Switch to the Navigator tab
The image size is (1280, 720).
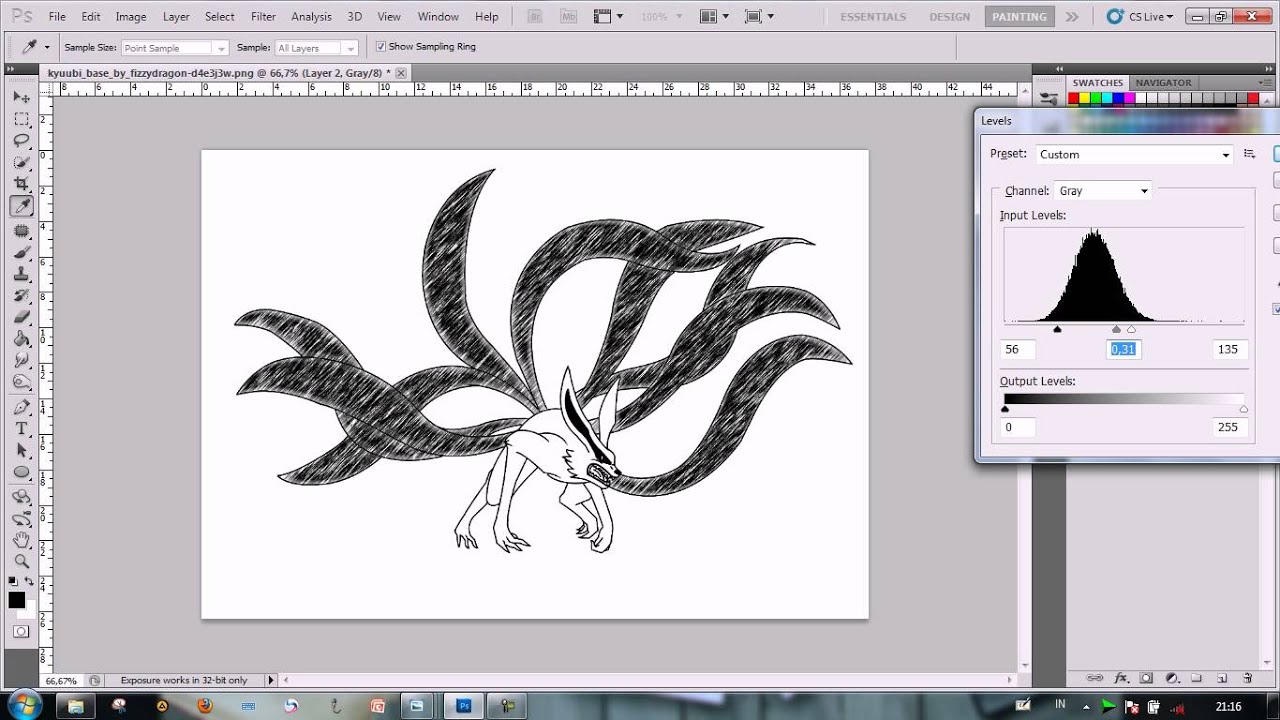pyautogui.click(x=1163, y=83)
